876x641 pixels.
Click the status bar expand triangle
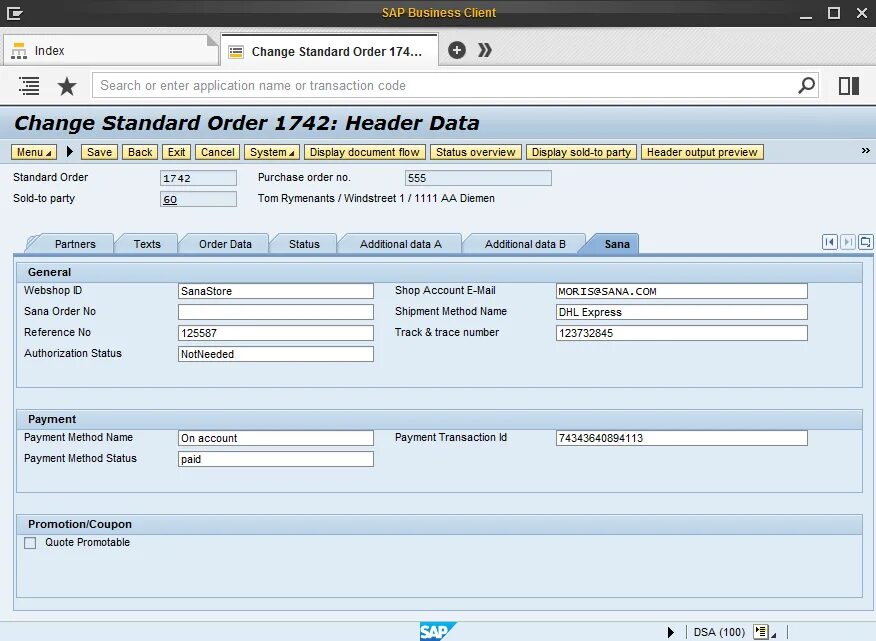point(671,632)
